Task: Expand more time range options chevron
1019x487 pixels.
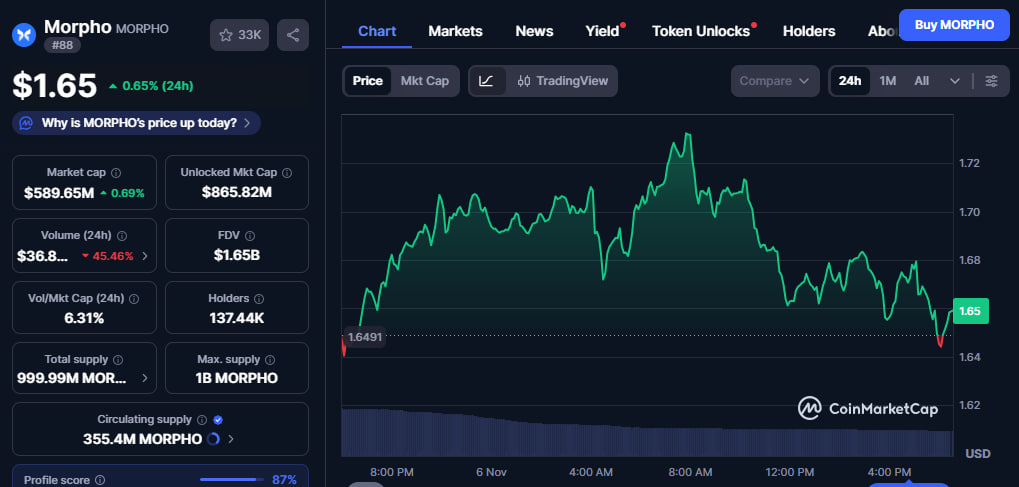Action: coord(955,81)
